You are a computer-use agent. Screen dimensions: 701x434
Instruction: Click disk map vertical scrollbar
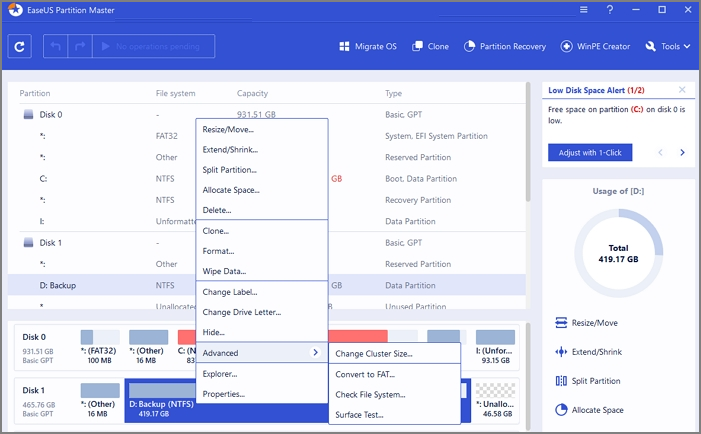528,375
